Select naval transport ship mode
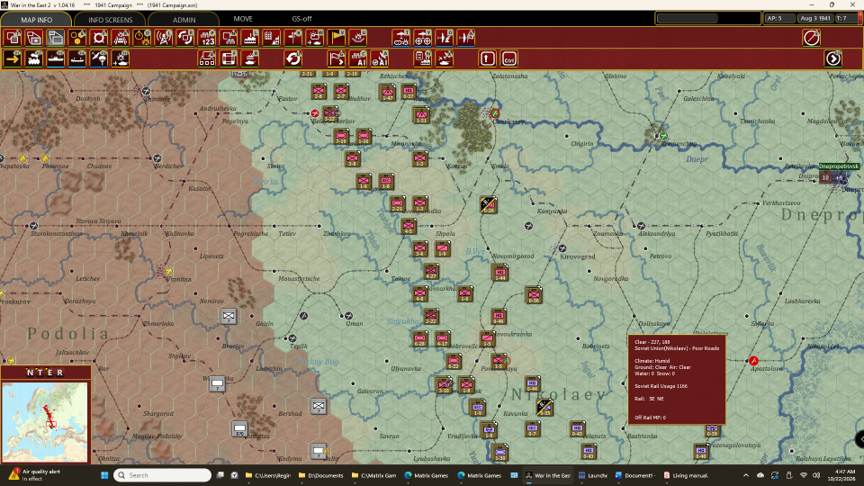The image size is (864, 486). pos(56,58)
